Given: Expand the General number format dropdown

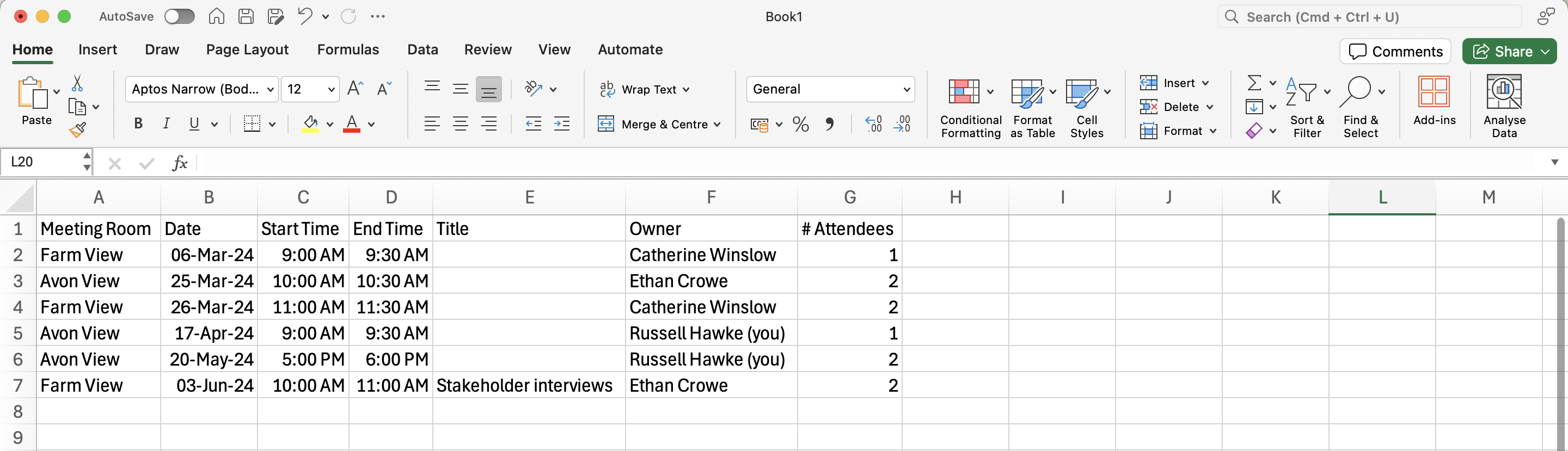Looking at the screenshot, I should (x=906, y=89).
